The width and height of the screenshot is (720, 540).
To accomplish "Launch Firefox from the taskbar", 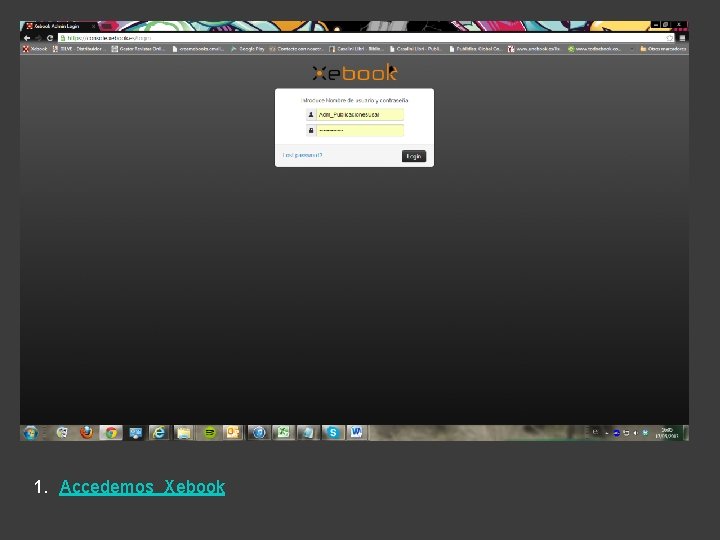I will coord(86,433).
